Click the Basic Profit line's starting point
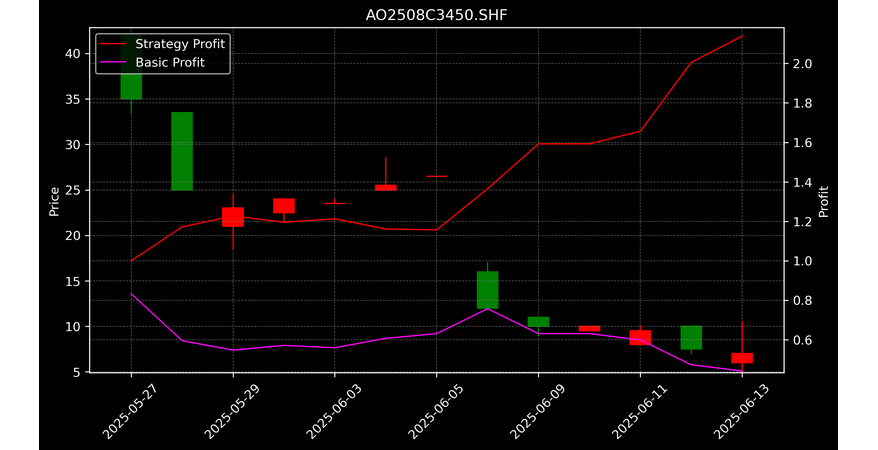 [132, 293]
